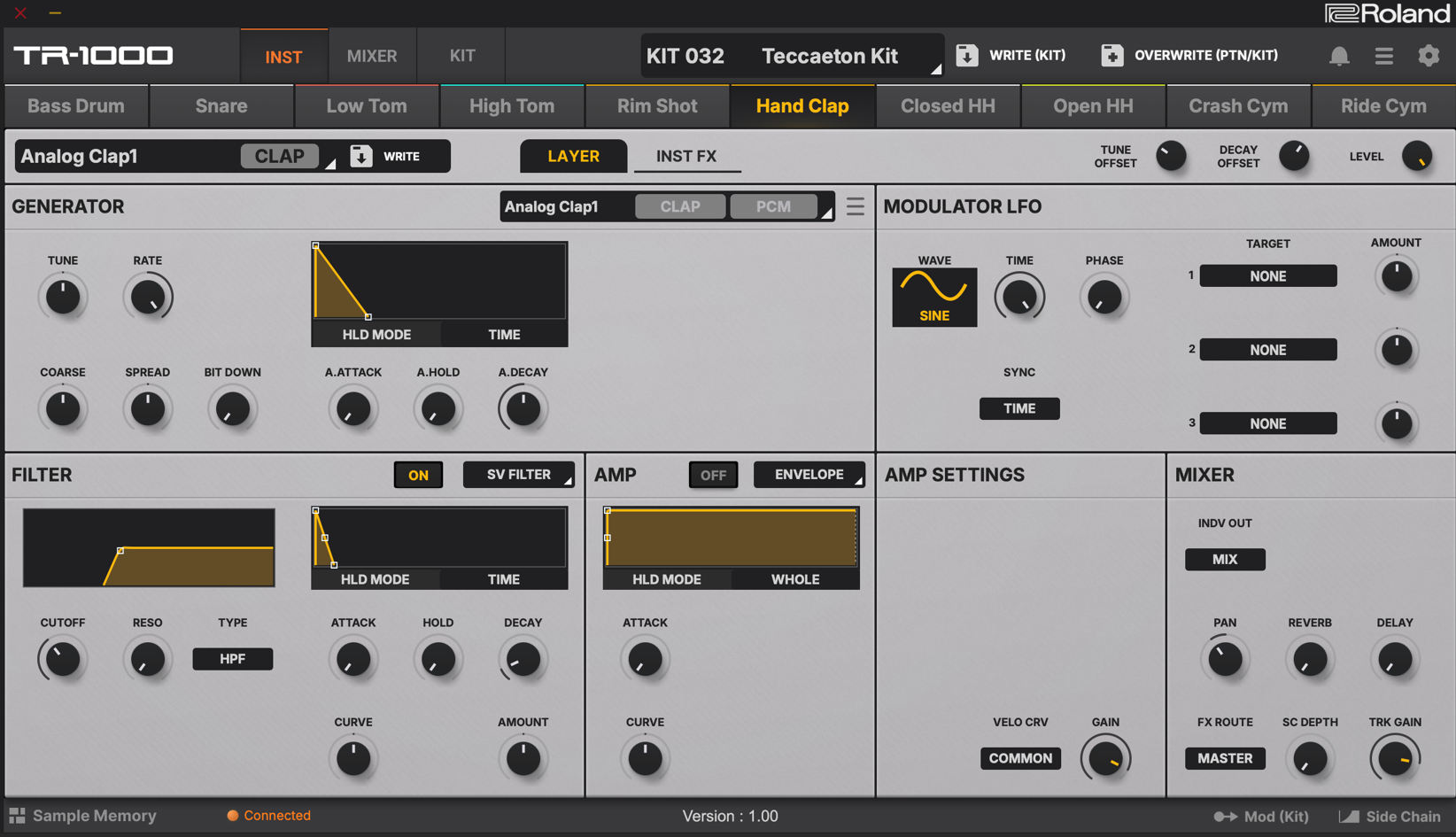The image size is (1456, 837).
Task: Click the Write Kit download icon
Action: pos(967,56)
